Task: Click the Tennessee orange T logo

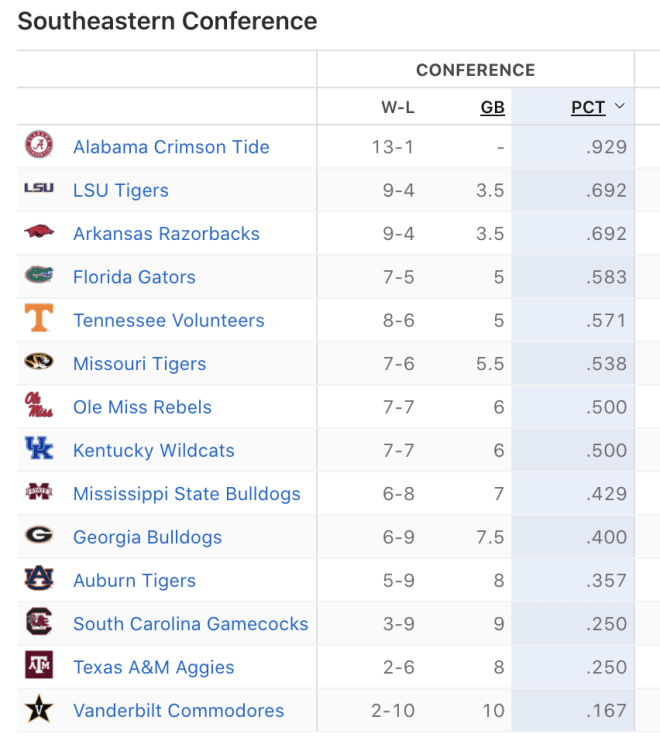Action: click(x=39, y=318)
